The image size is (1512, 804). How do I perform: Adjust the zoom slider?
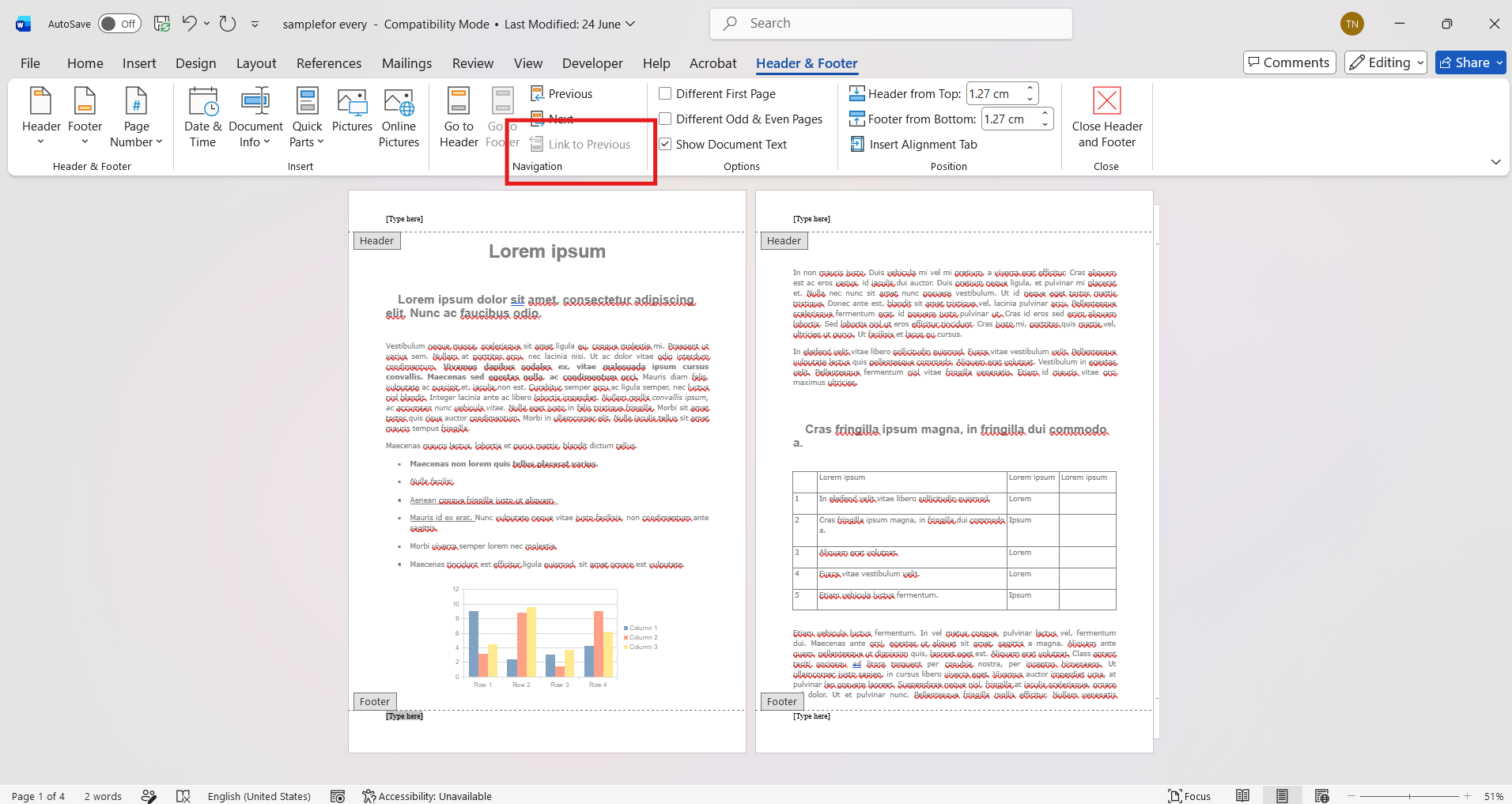pyautogui.click(x=1409, y=796)
